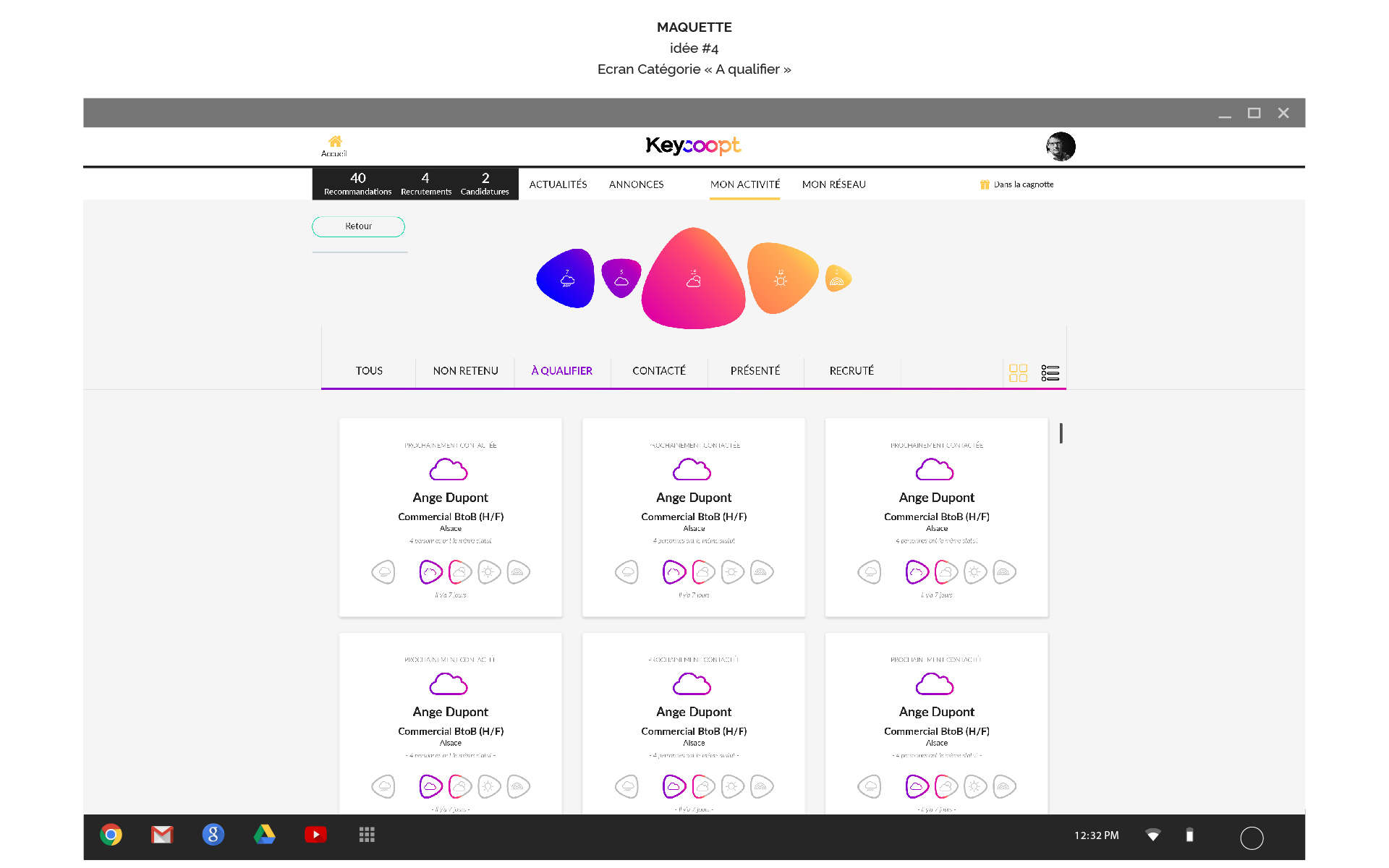Click the Retour button
Image resolution: width=1389 pixels, height=868 pixels.
pyautogui.click(x=358, y=226)
